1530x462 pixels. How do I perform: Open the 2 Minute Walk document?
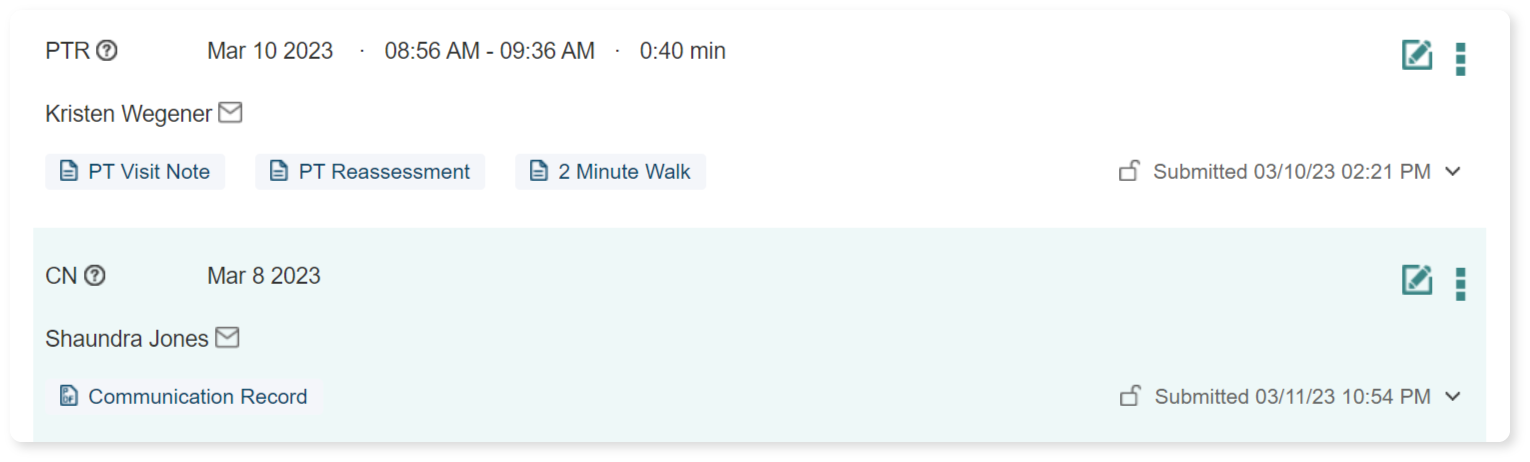point(610,172)
